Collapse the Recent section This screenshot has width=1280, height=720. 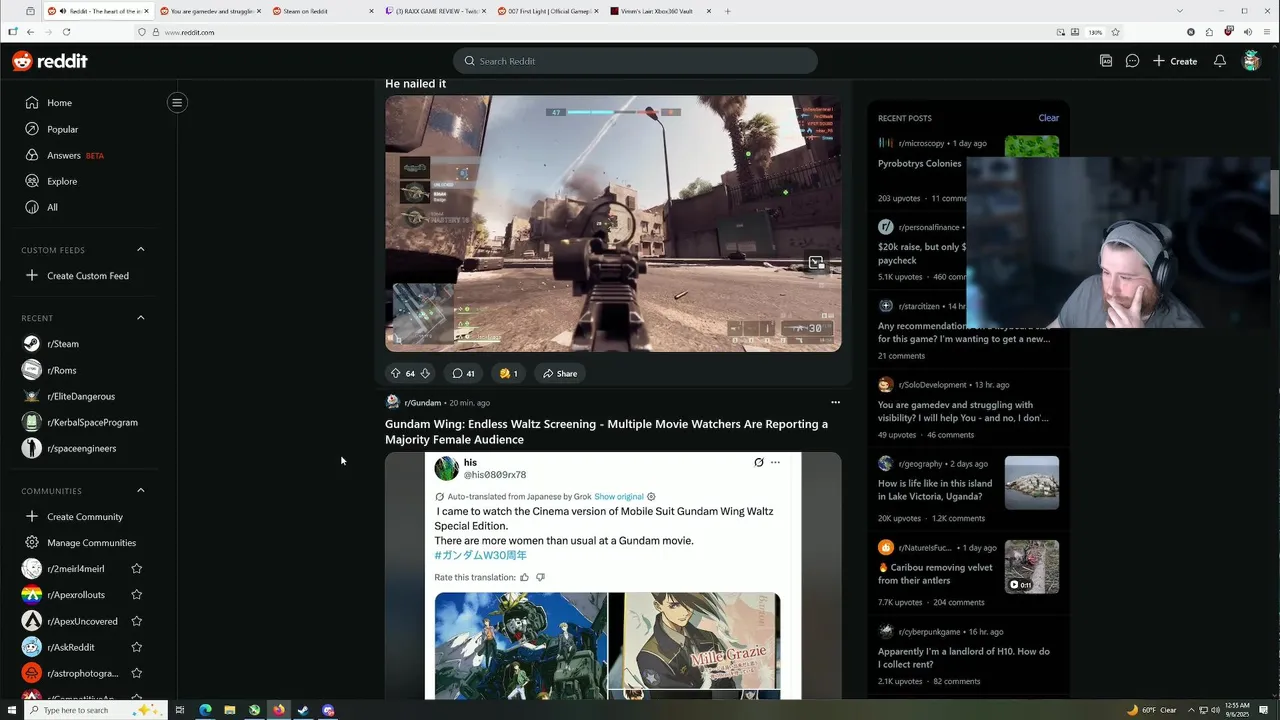141,317
